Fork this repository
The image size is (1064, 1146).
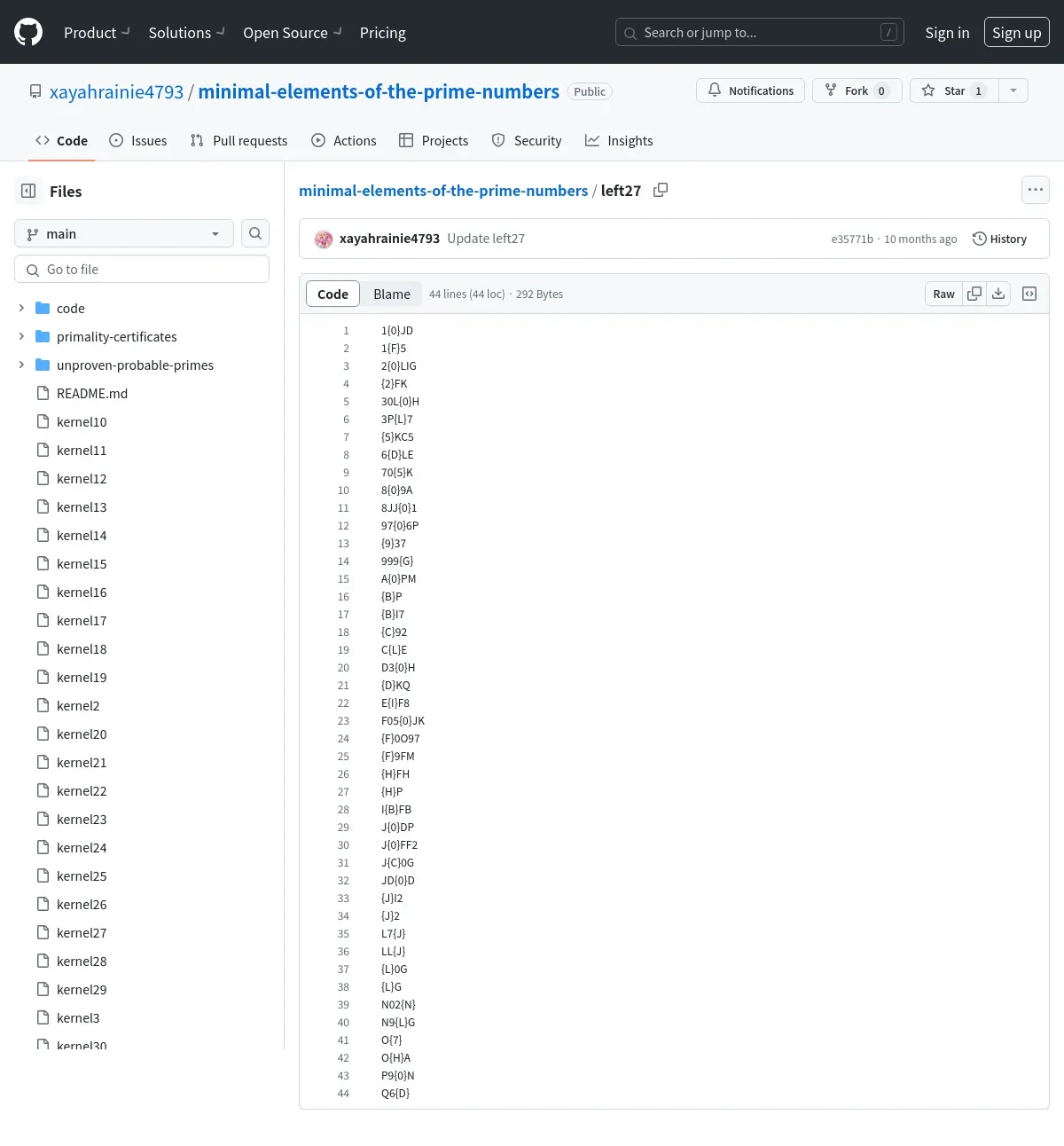click(857, 90)
